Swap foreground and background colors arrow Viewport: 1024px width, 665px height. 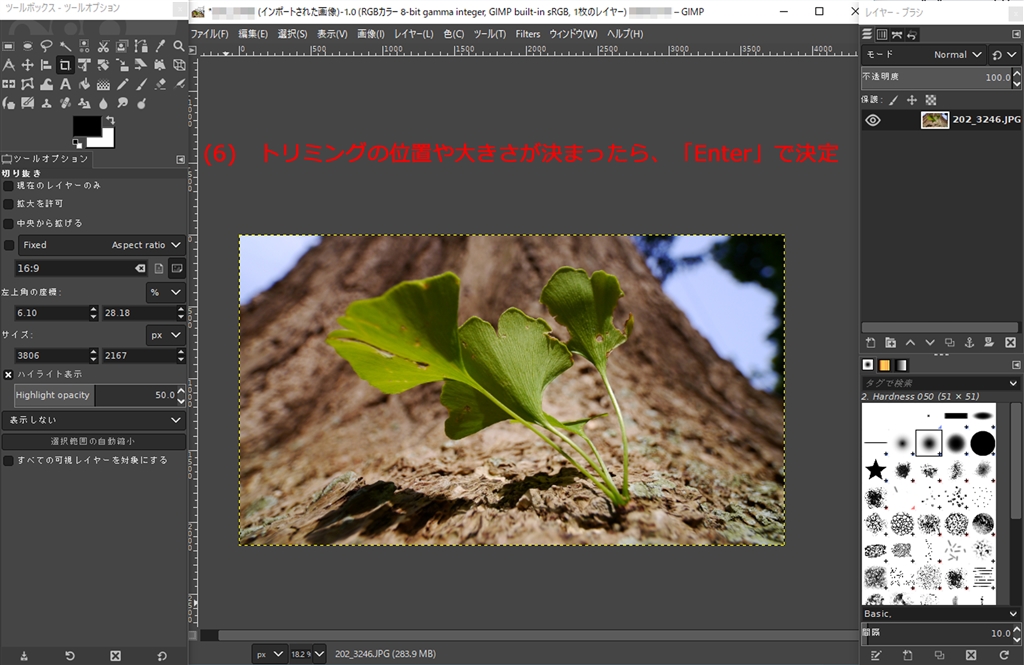pos(112,120)
